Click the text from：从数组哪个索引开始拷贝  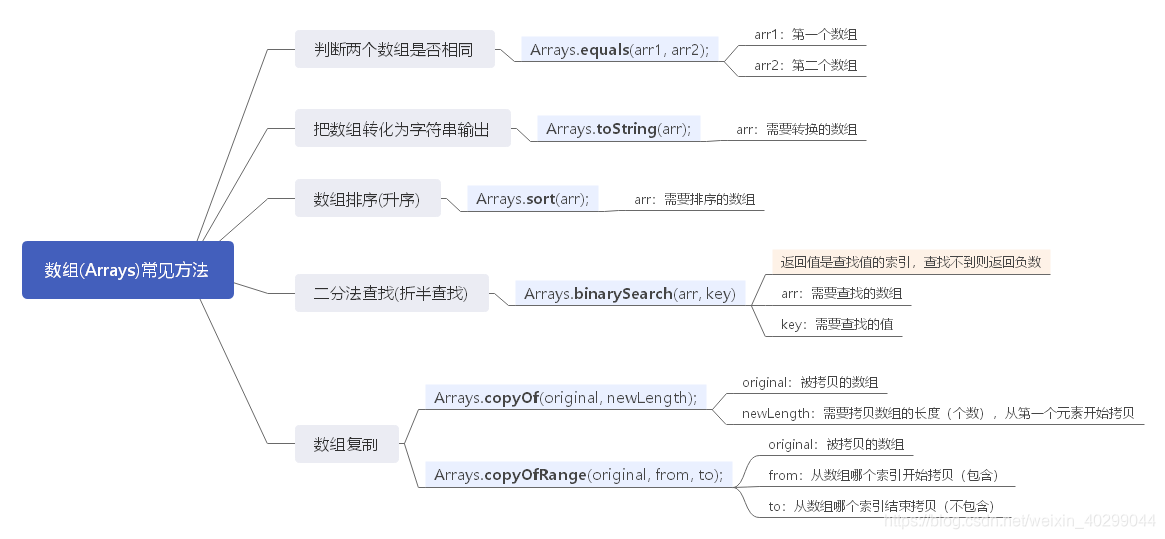[884, 475]
